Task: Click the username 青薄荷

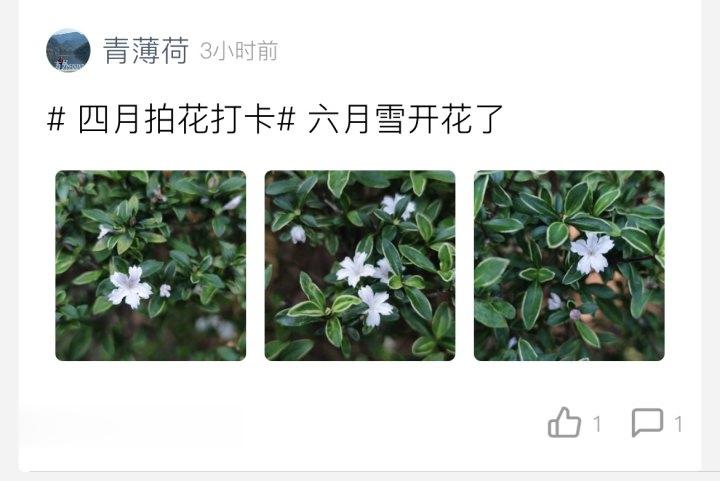Action: tap(146, 50)
